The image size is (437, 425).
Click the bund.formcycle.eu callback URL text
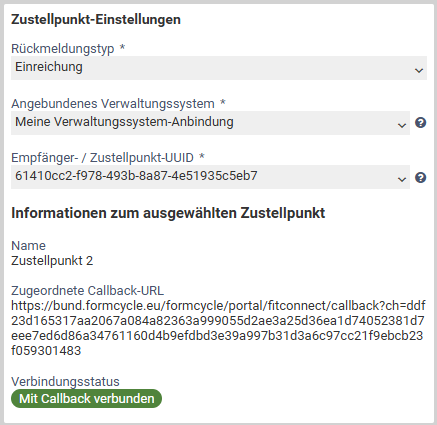(218, 328)
